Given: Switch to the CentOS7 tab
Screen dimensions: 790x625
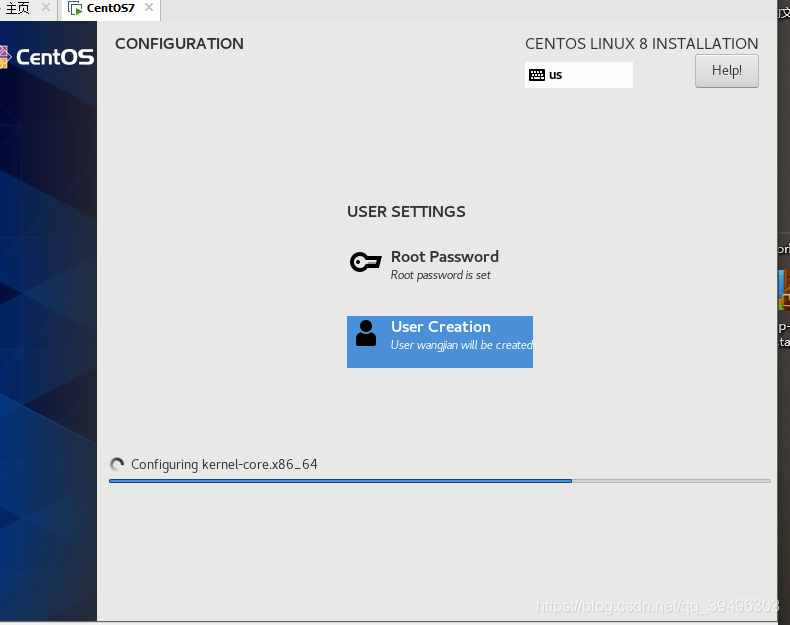Looking at the screenshot, I should [110, 9].
